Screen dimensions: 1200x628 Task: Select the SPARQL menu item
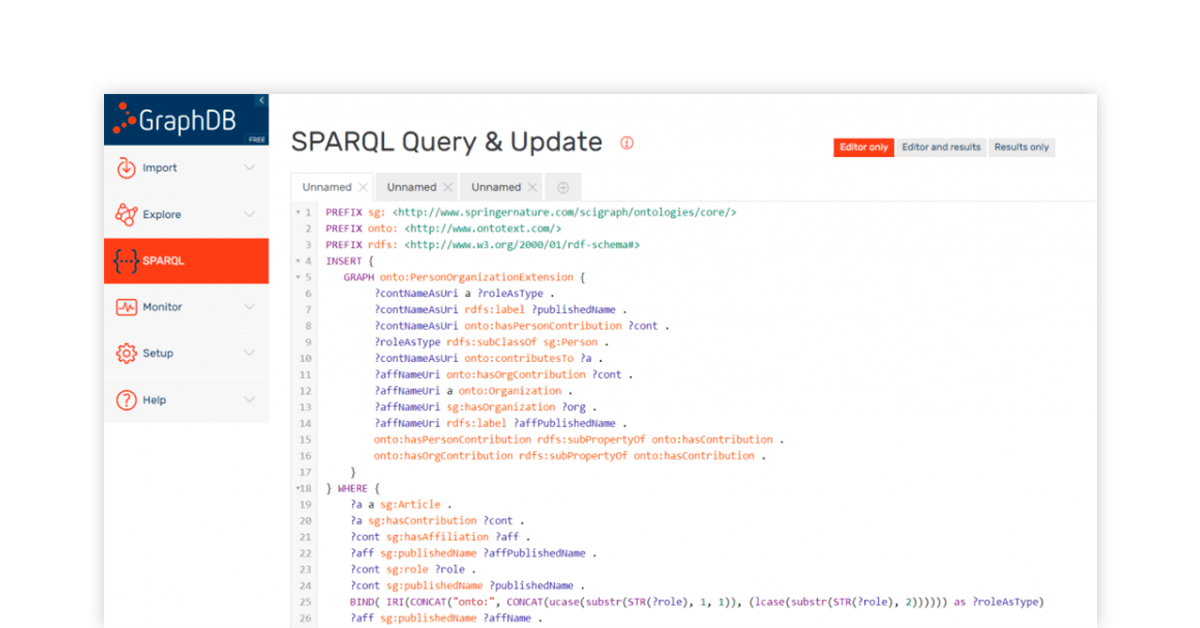point(186,261)
